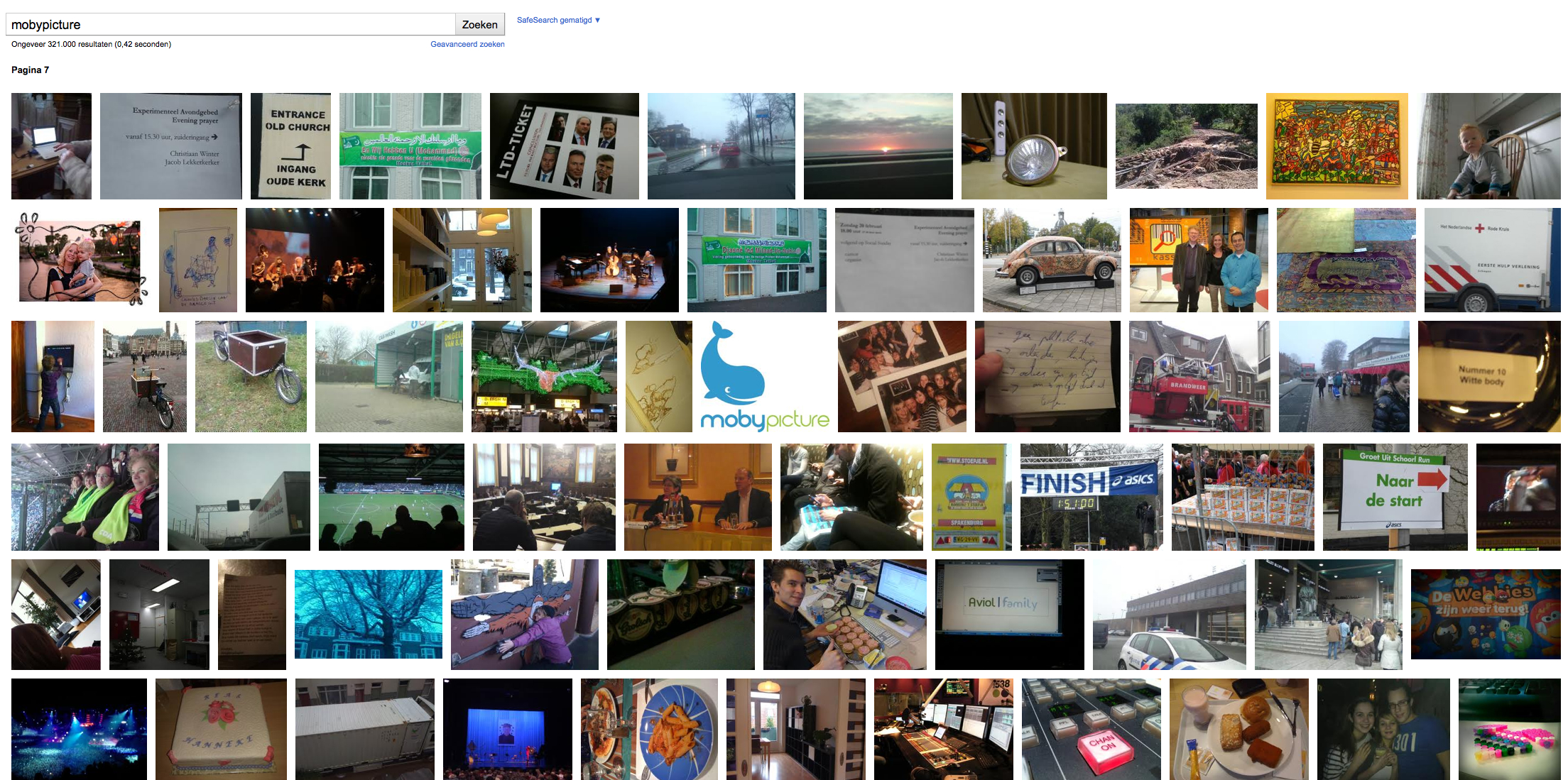Click the pink rose cake thumbnail

221,729
